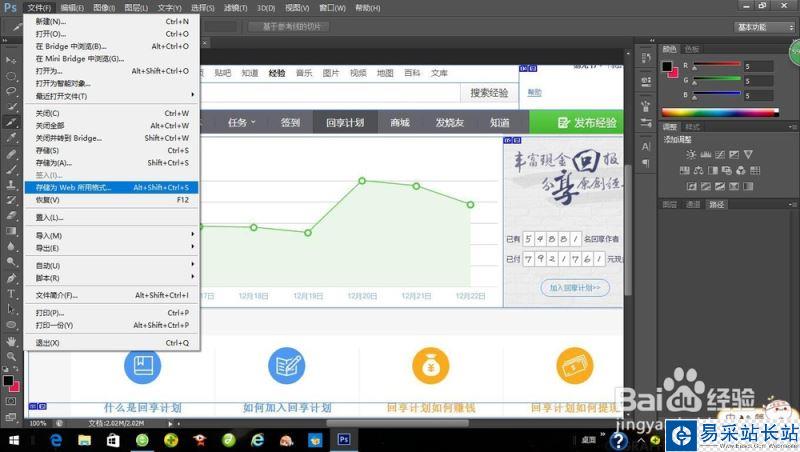Open the 编辑(E) menu
The image size is (800, 452).
[72, 8]
